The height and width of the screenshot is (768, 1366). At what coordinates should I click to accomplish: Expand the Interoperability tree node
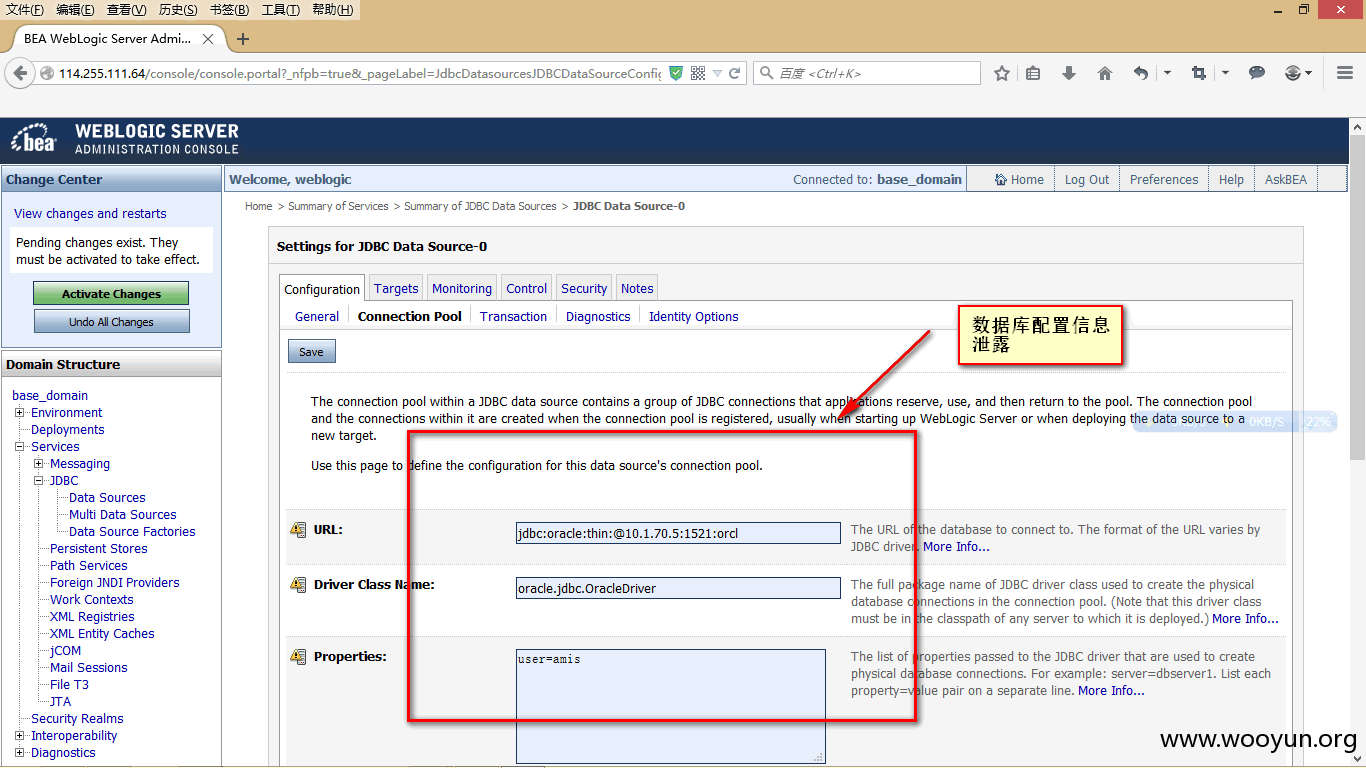(x=20, y=736)
